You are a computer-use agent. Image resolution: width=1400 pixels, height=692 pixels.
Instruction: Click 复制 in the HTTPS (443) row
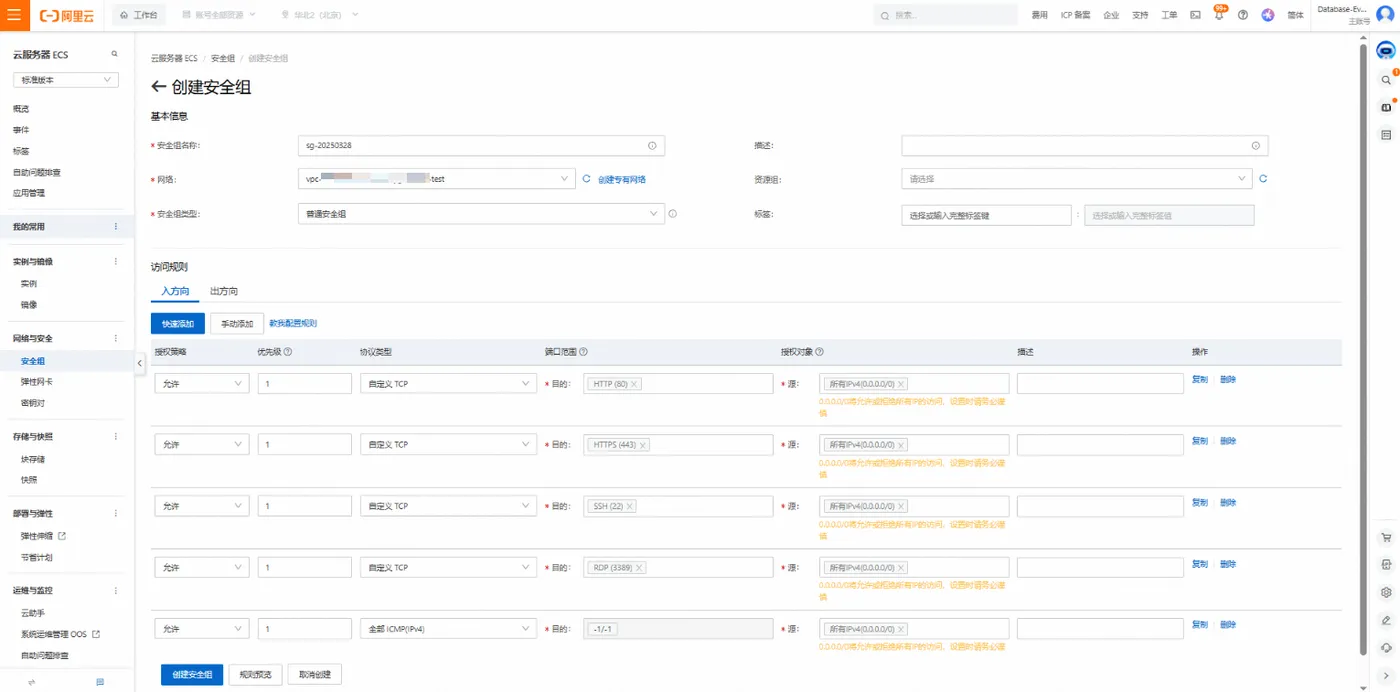click(1200, 441)
